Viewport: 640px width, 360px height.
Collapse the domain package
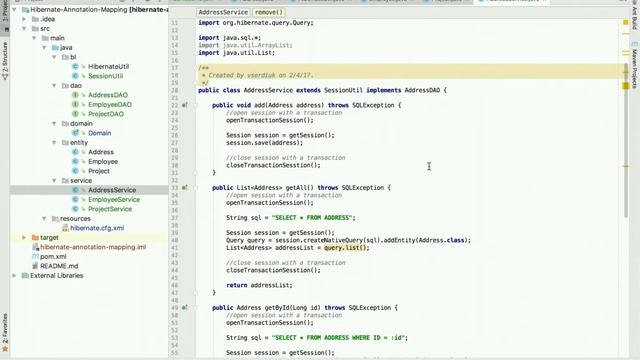[x=54, y=124]
